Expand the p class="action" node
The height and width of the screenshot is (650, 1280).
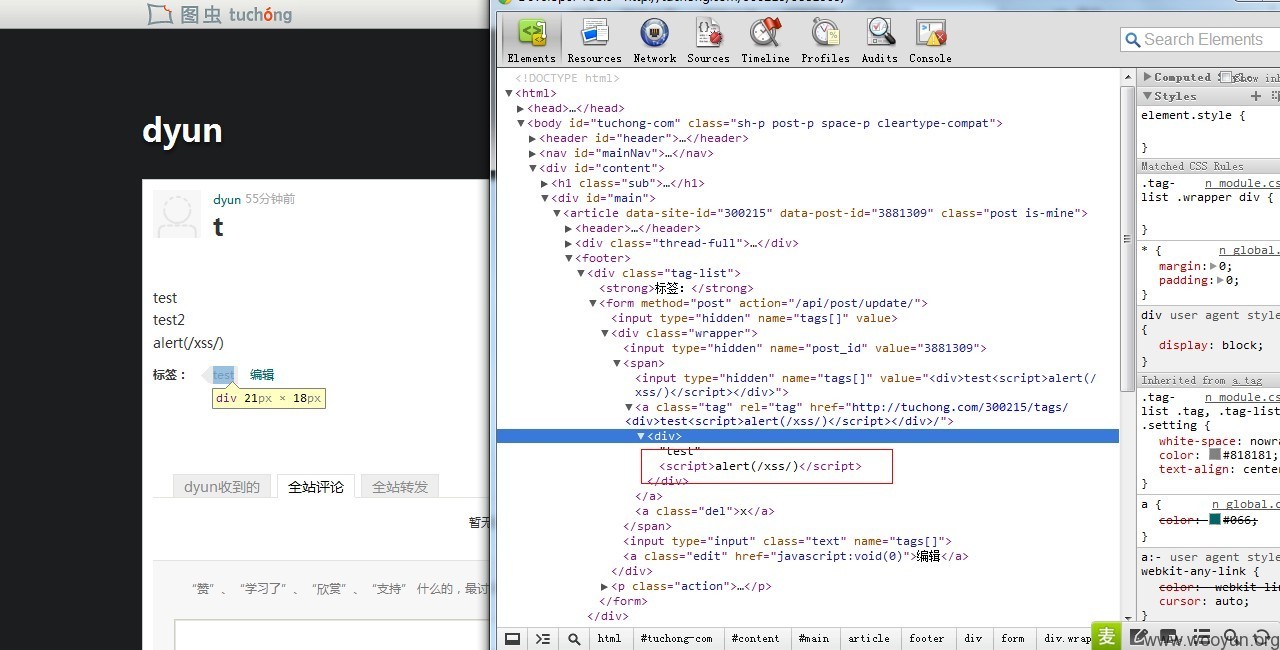click(605, 586)
